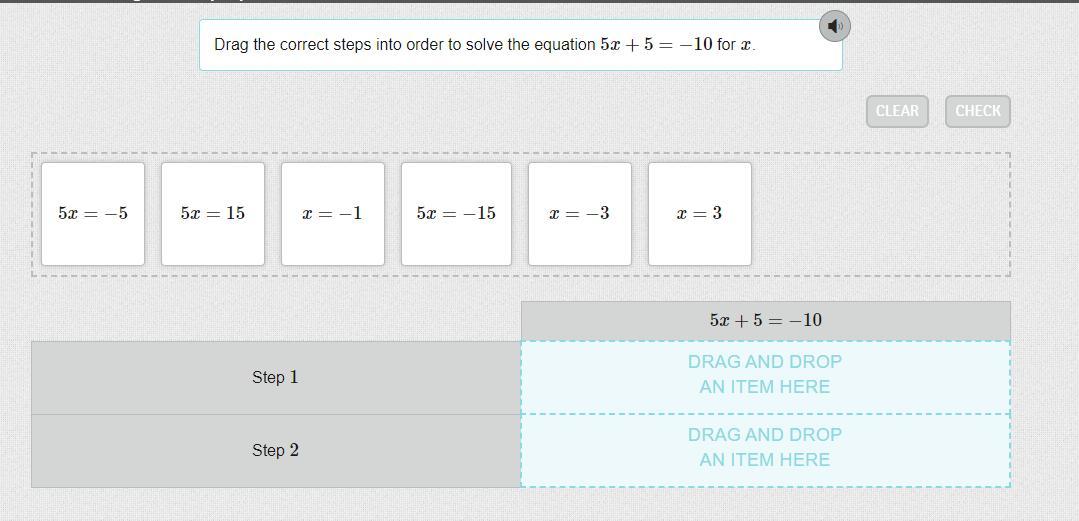The image size is (1079, 521).
Task: Select the 5x = −5 tile
Action: [x=93, y=214]
